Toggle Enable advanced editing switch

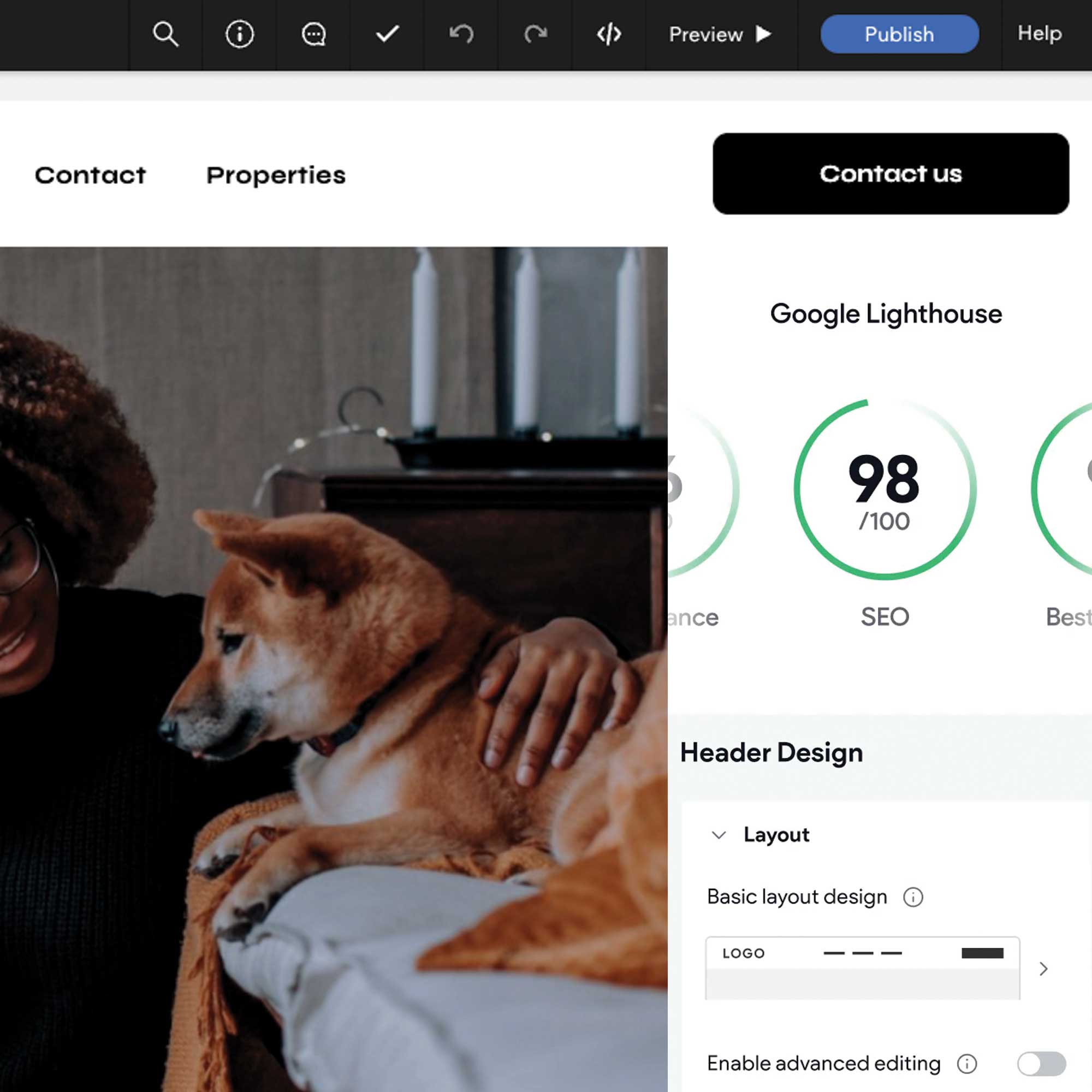1041,1064
